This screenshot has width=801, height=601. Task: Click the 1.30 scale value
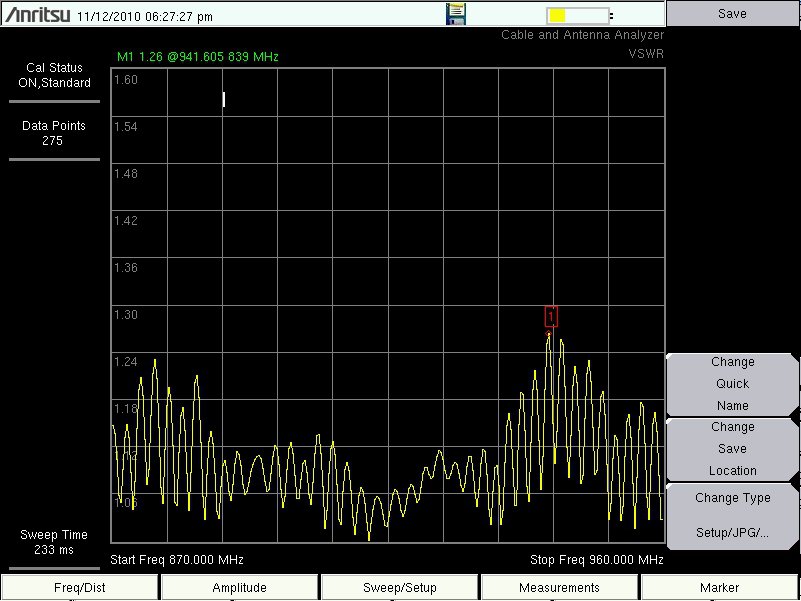coord(126,315)
